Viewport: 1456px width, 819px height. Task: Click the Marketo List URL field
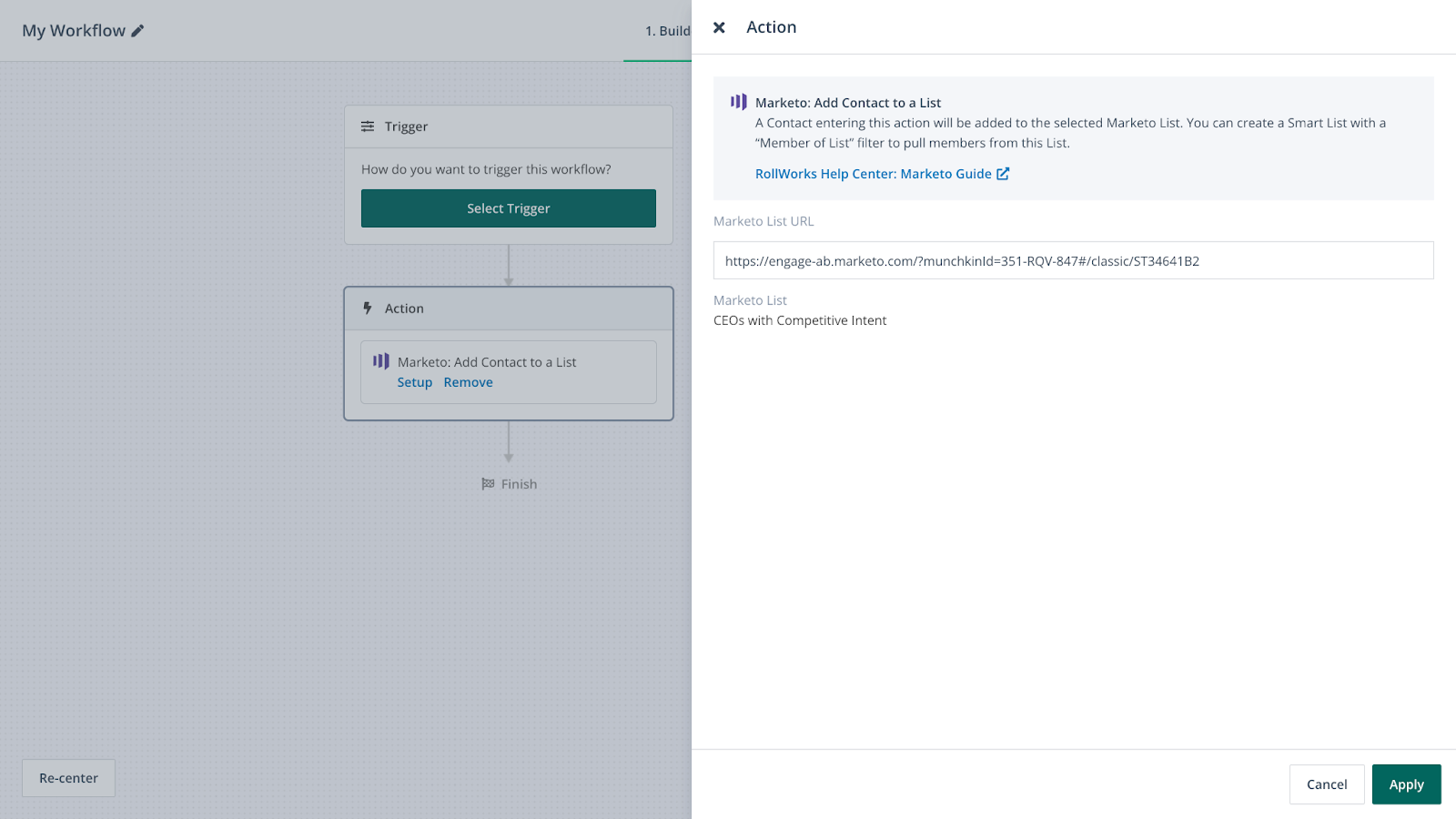click(x=1074, y=260)
